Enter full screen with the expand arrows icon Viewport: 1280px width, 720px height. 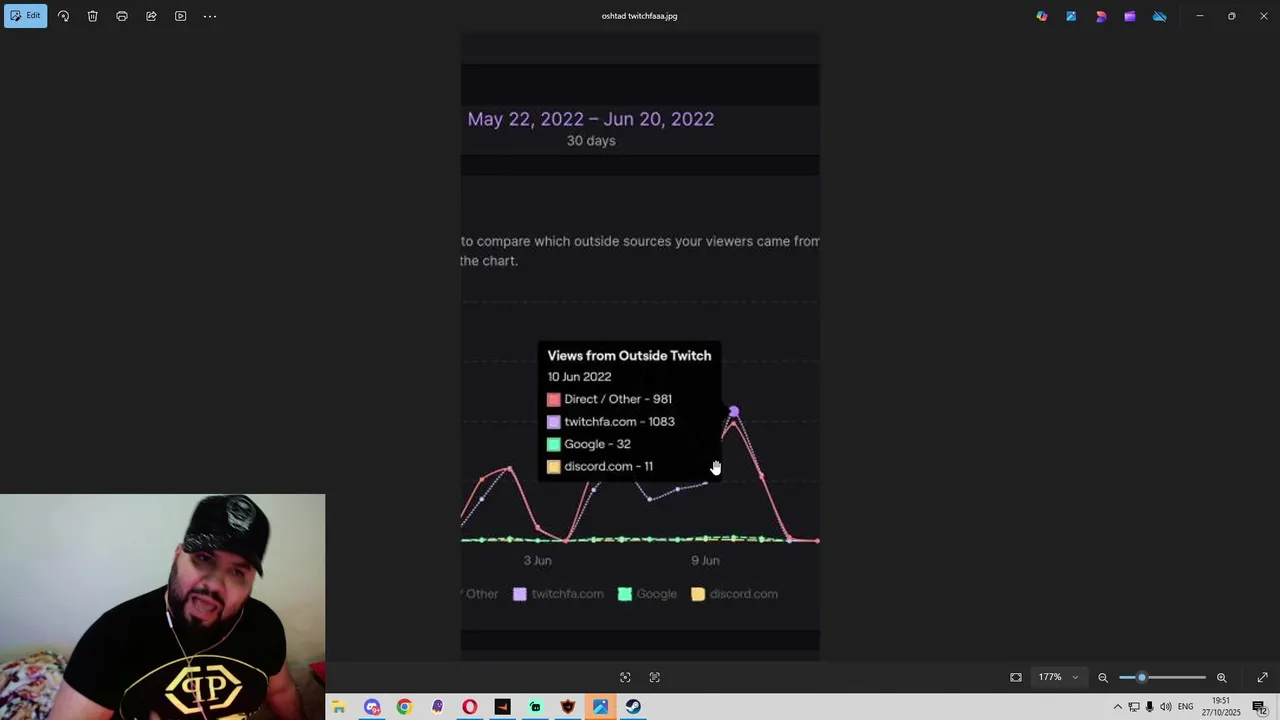[x=1262, y=677]
